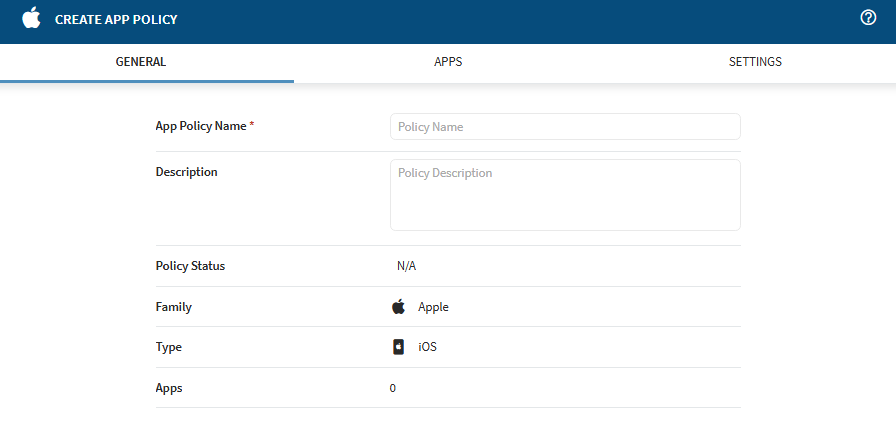Select the N/A policy status value

coord(406,266)
